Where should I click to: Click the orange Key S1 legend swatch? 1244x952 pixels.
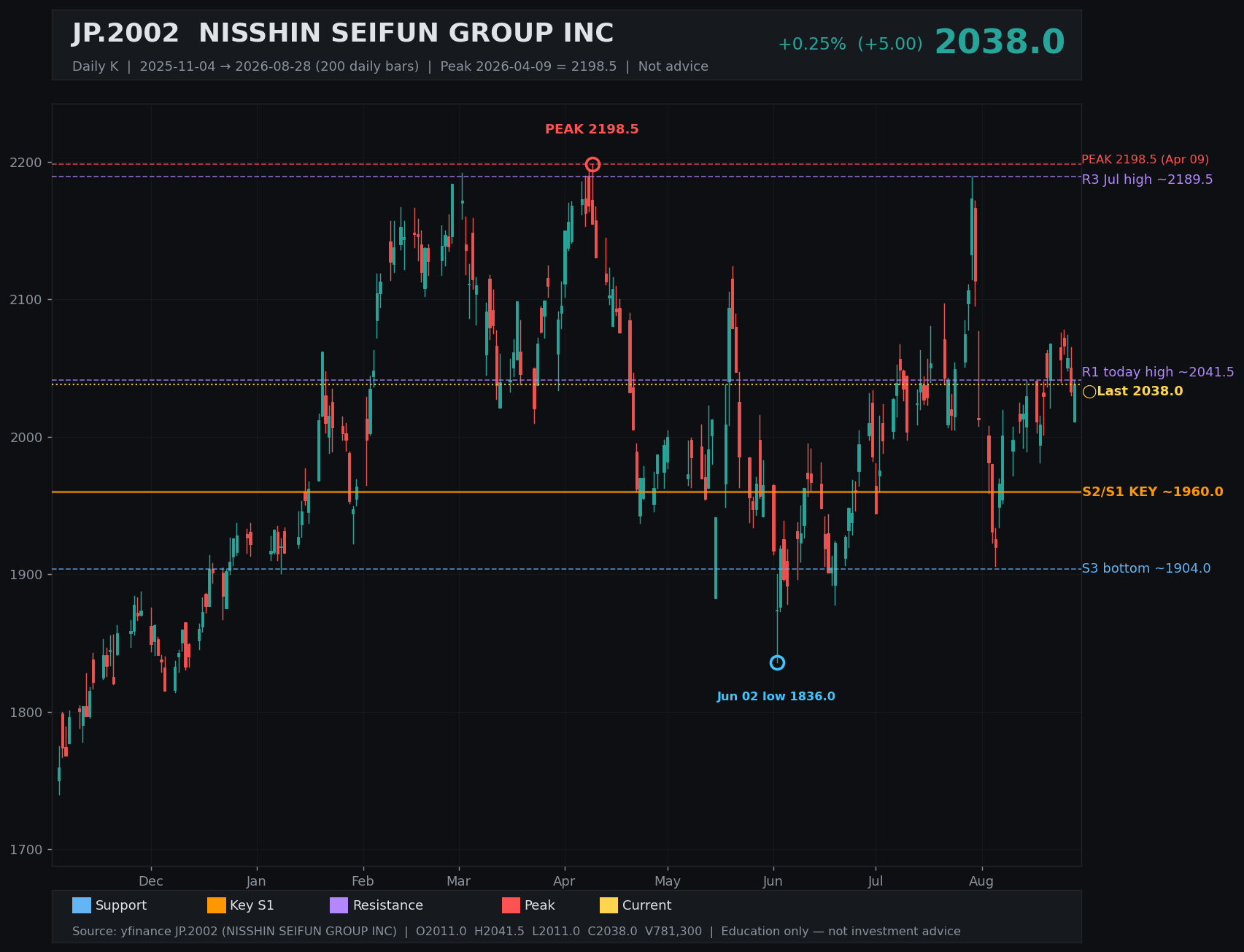(x=217, y=905)
